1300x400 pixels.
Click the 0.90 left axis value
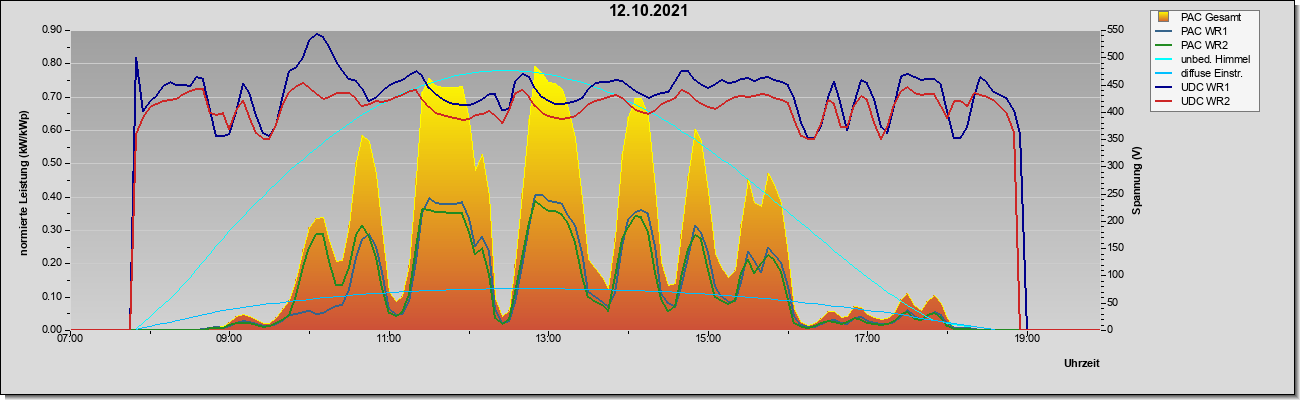(53, 30)
